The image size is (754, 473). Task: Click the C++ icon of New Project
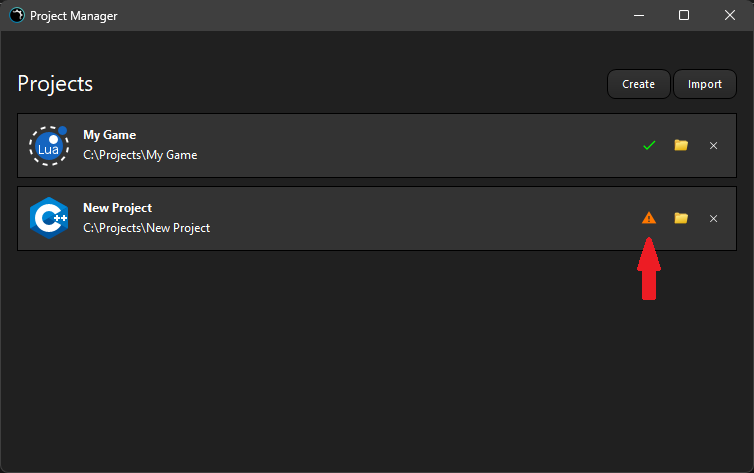tap(48, 217)
